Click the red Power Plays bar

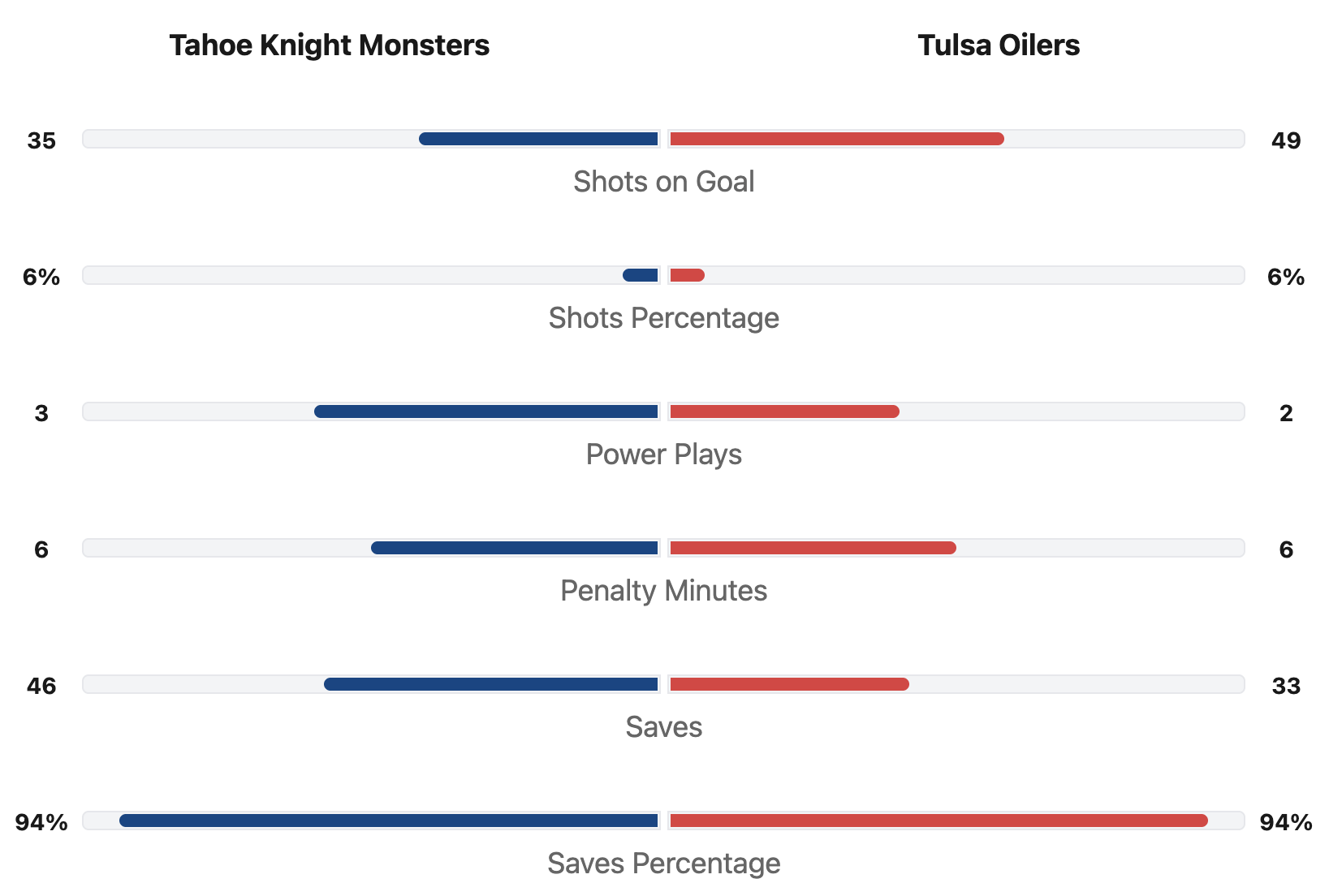pos(784,411)
